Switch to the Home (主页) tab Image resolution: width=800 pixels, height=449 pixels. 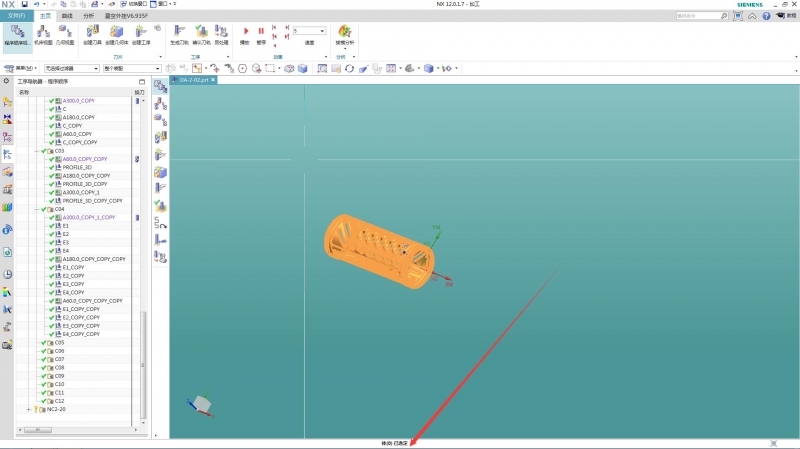pos(45,16)
